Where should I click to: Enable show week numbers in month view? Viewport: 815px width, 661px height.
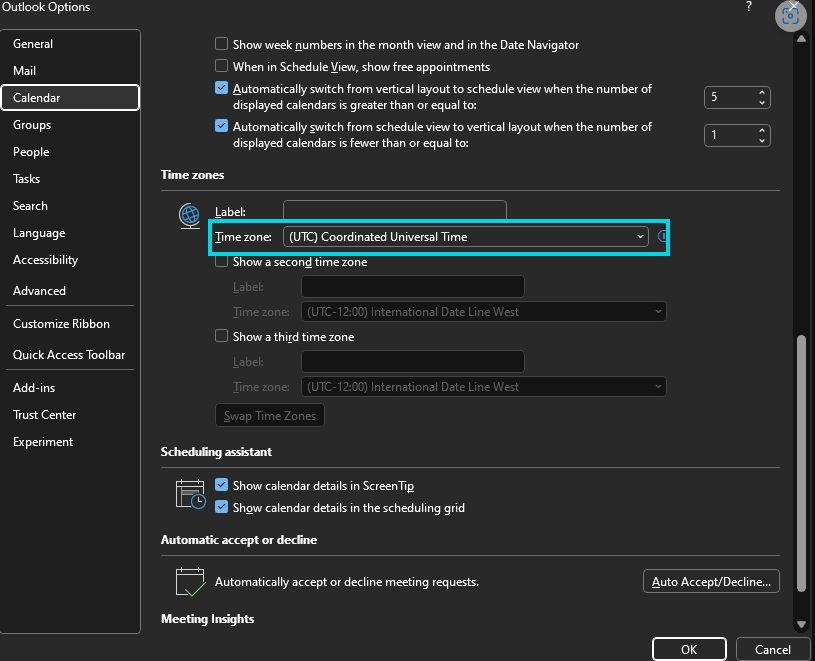[221, 44]
